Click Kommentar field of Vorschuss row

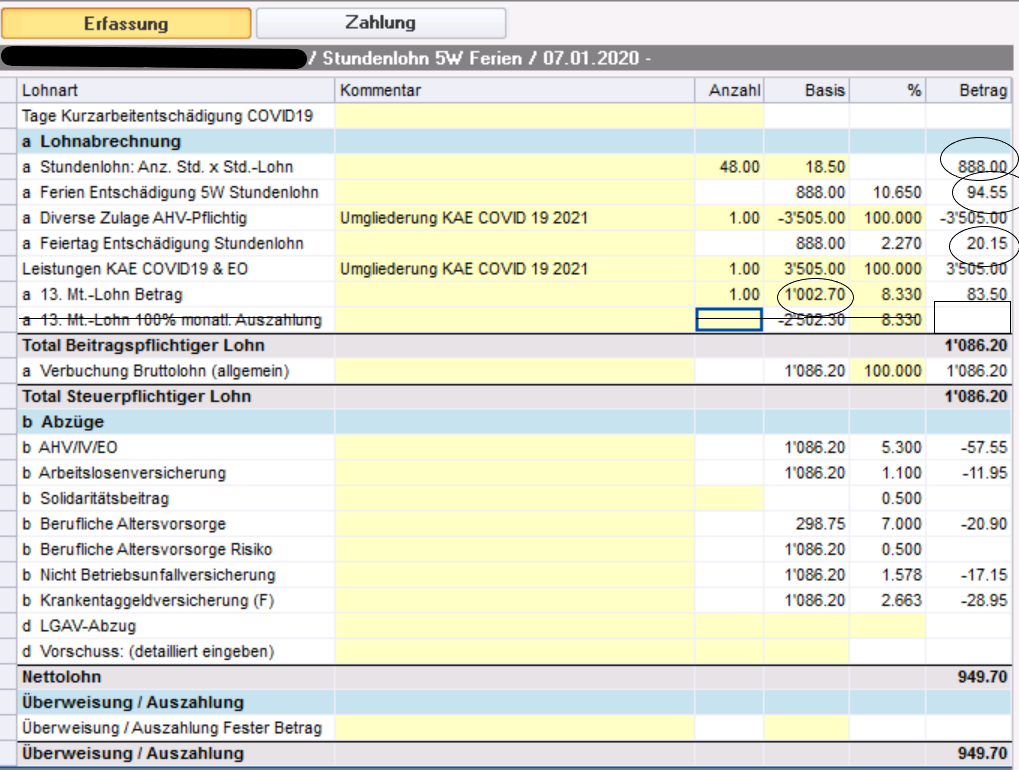pyautogui.click(x=515, y=651)
